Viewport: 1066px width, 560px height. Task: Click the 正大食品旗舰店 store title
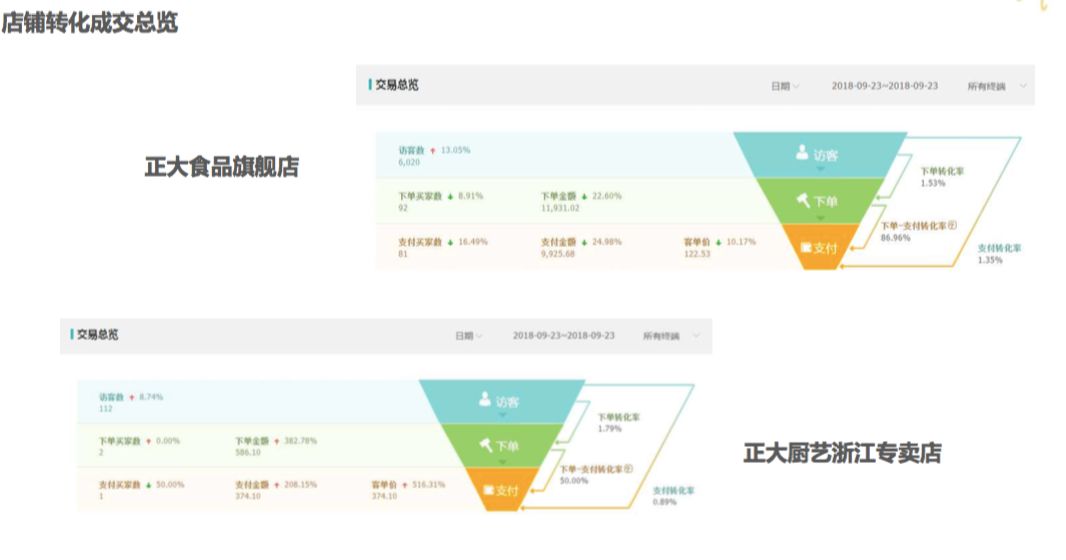(x=222, y=167)
